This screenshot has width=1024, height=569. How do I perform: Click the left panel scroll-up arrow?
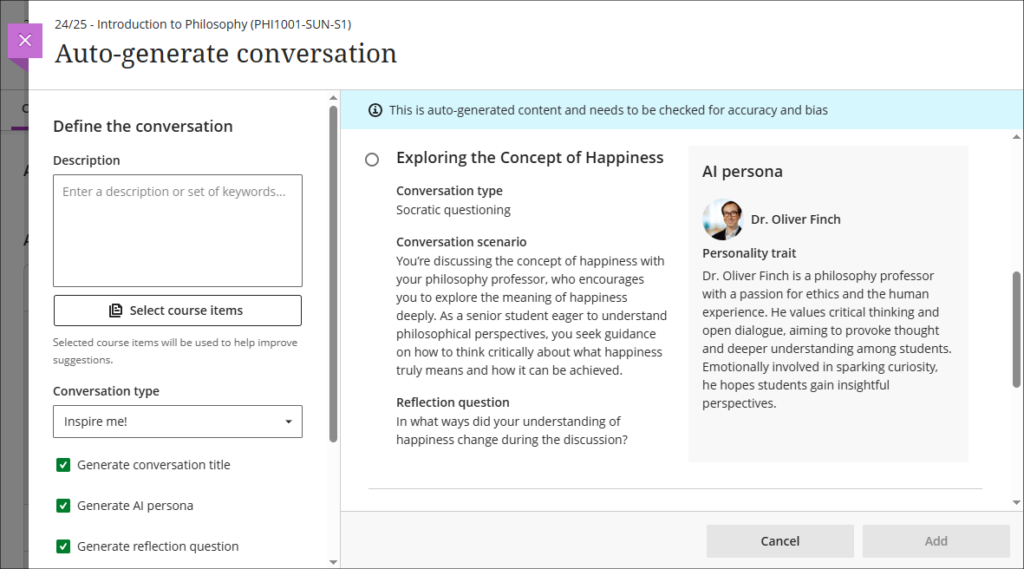[x=334, y=98]
